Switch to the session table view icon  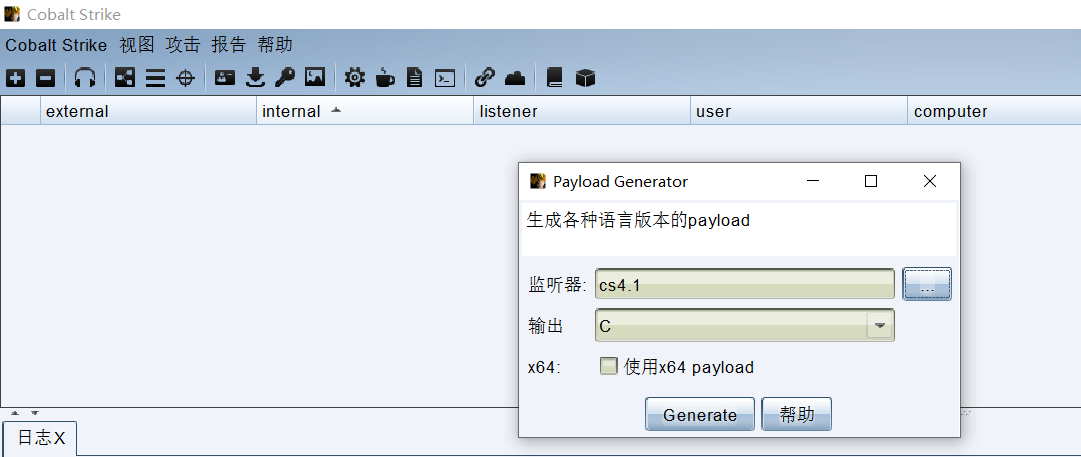155,78
